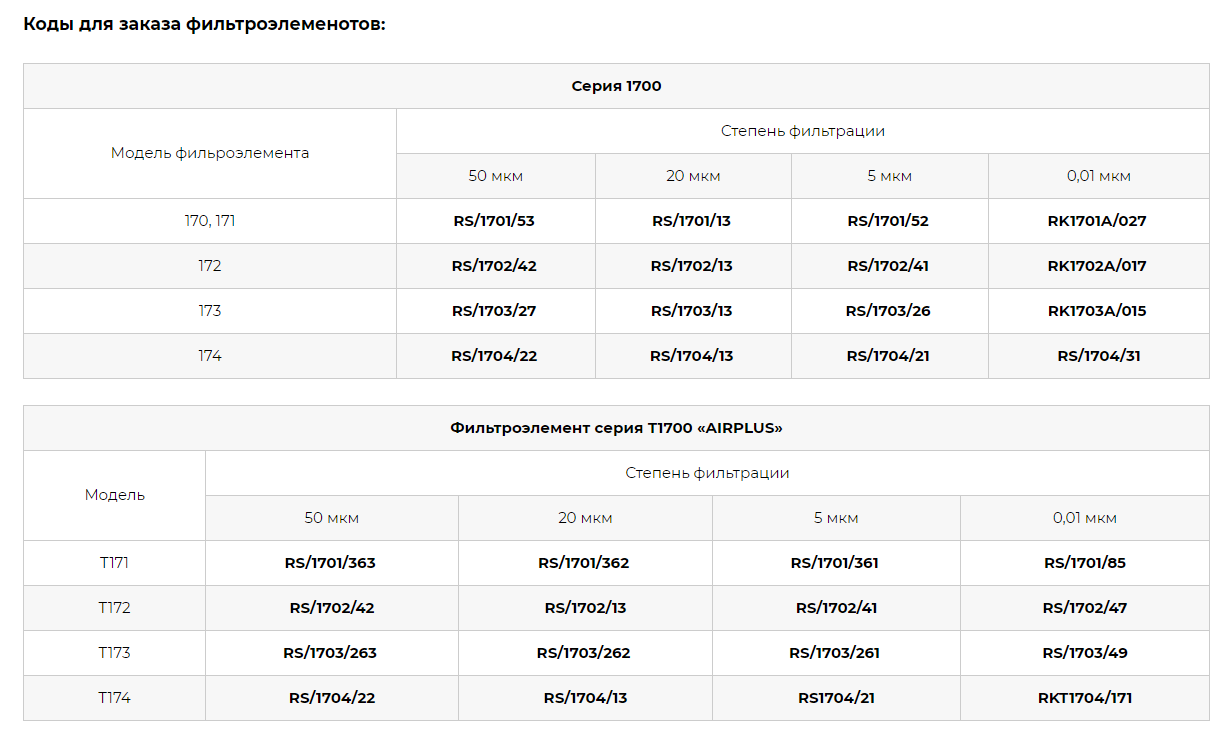Click the Серия 1700 table header

(616, 86)
